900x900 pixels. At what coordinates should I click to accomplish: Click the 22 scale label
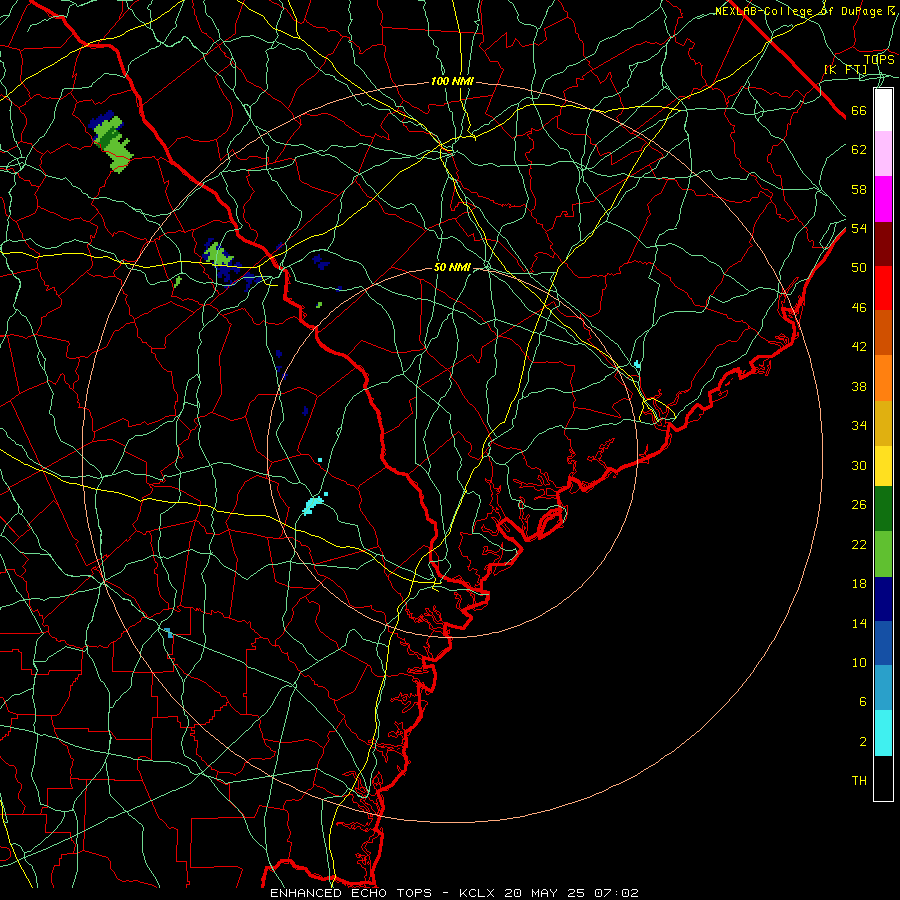tap(859, 544)
